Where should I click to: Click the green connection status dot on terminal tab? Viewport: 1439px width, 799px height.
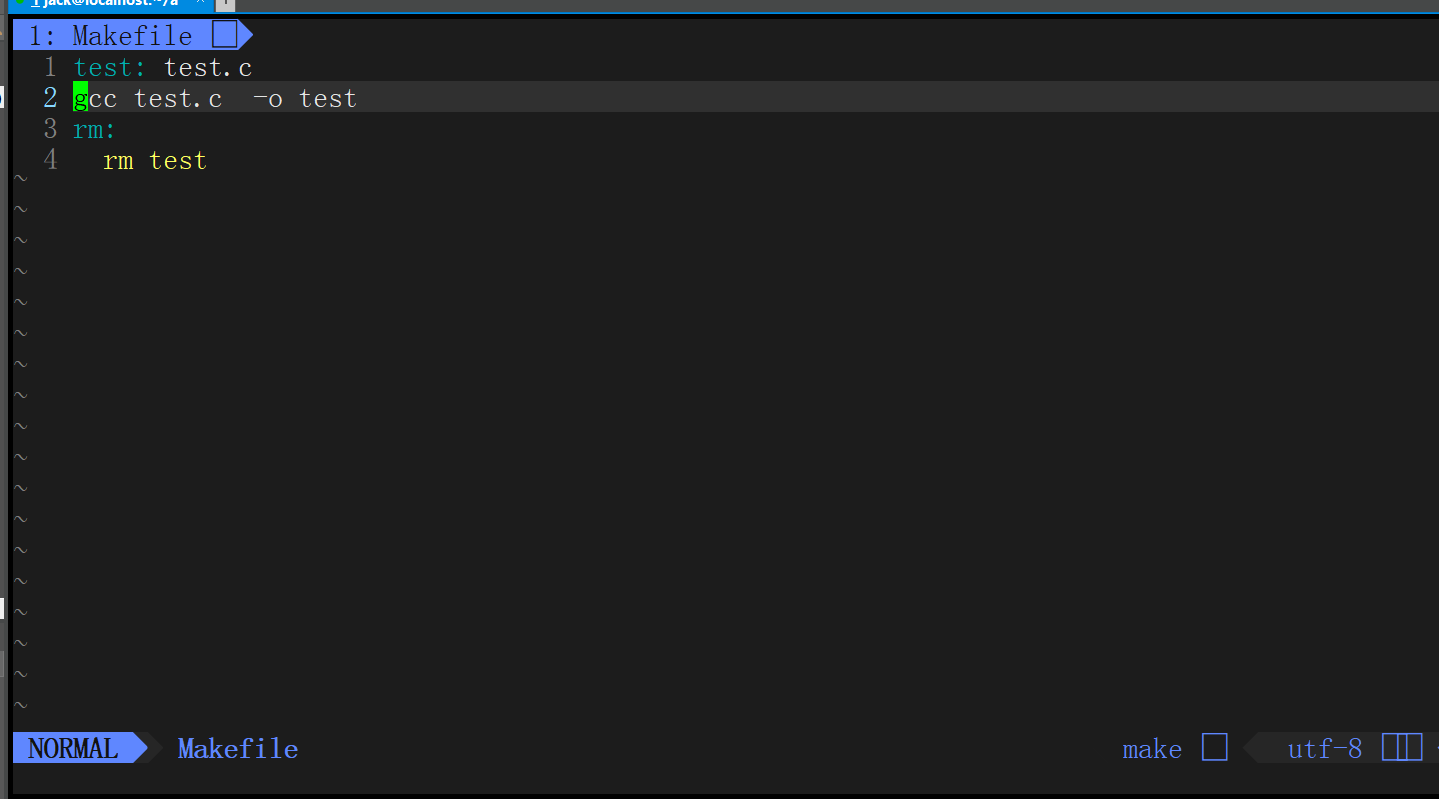(x=20, y=4)
